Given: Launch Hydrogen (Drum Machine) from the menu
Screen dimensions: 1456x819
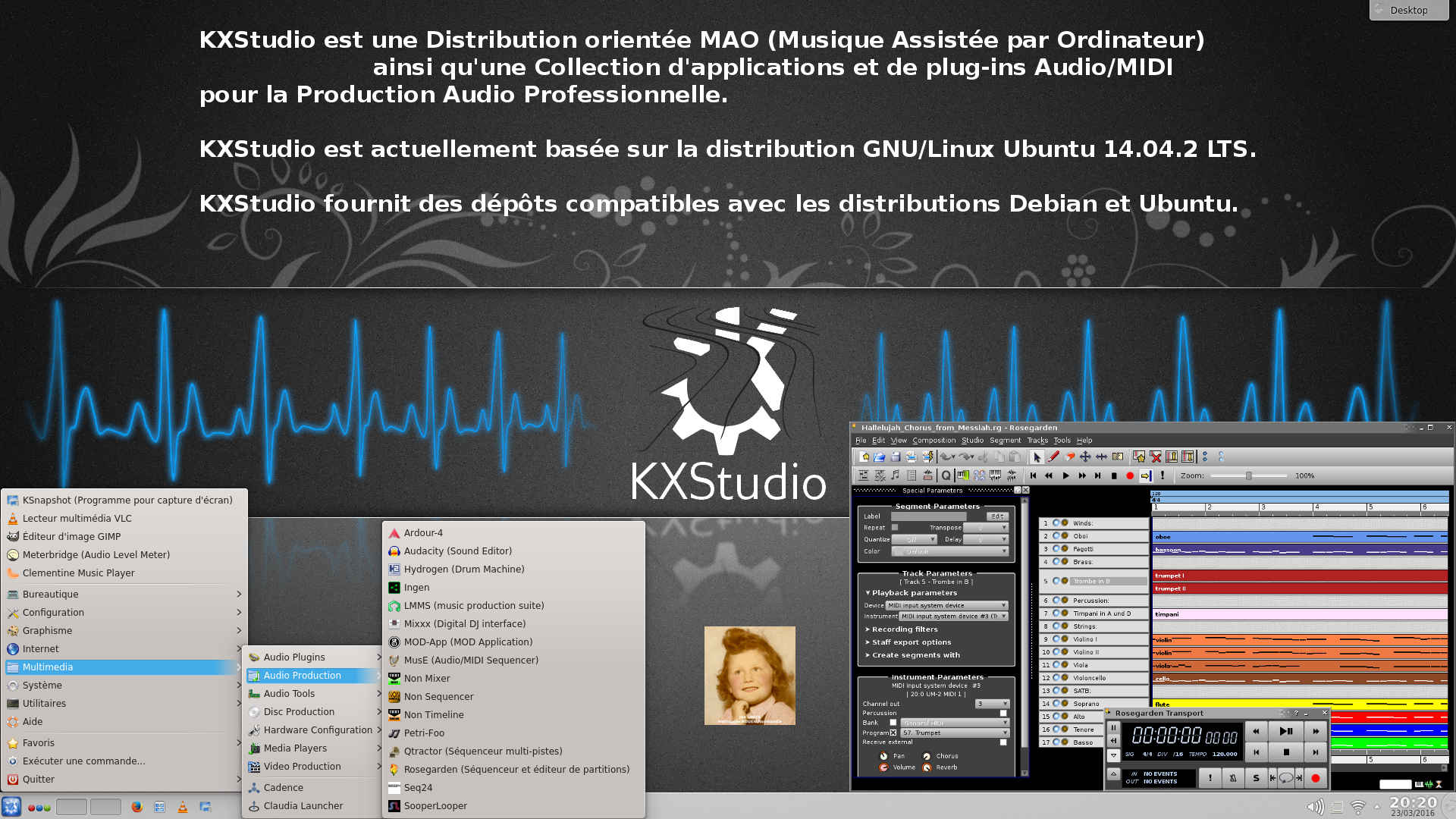Looking at the screenshot, I should click(463, 569).
